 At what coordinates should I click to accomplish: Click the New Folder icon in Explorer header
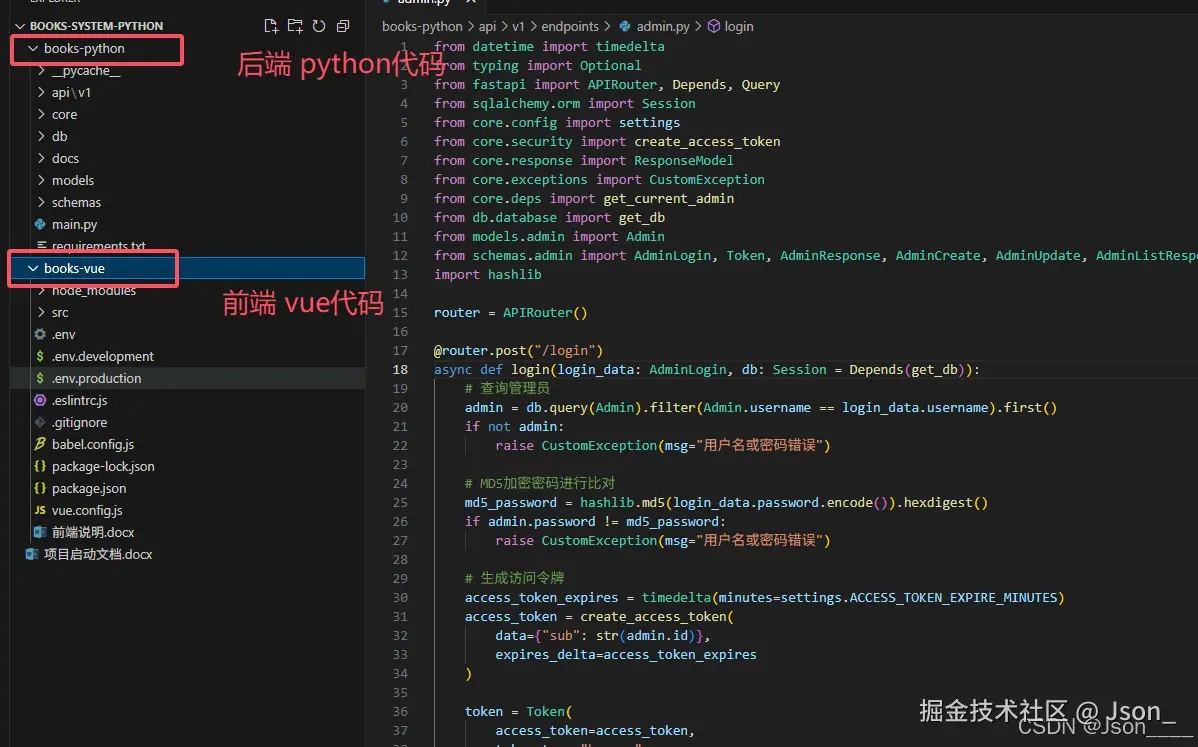coord(295,26)
